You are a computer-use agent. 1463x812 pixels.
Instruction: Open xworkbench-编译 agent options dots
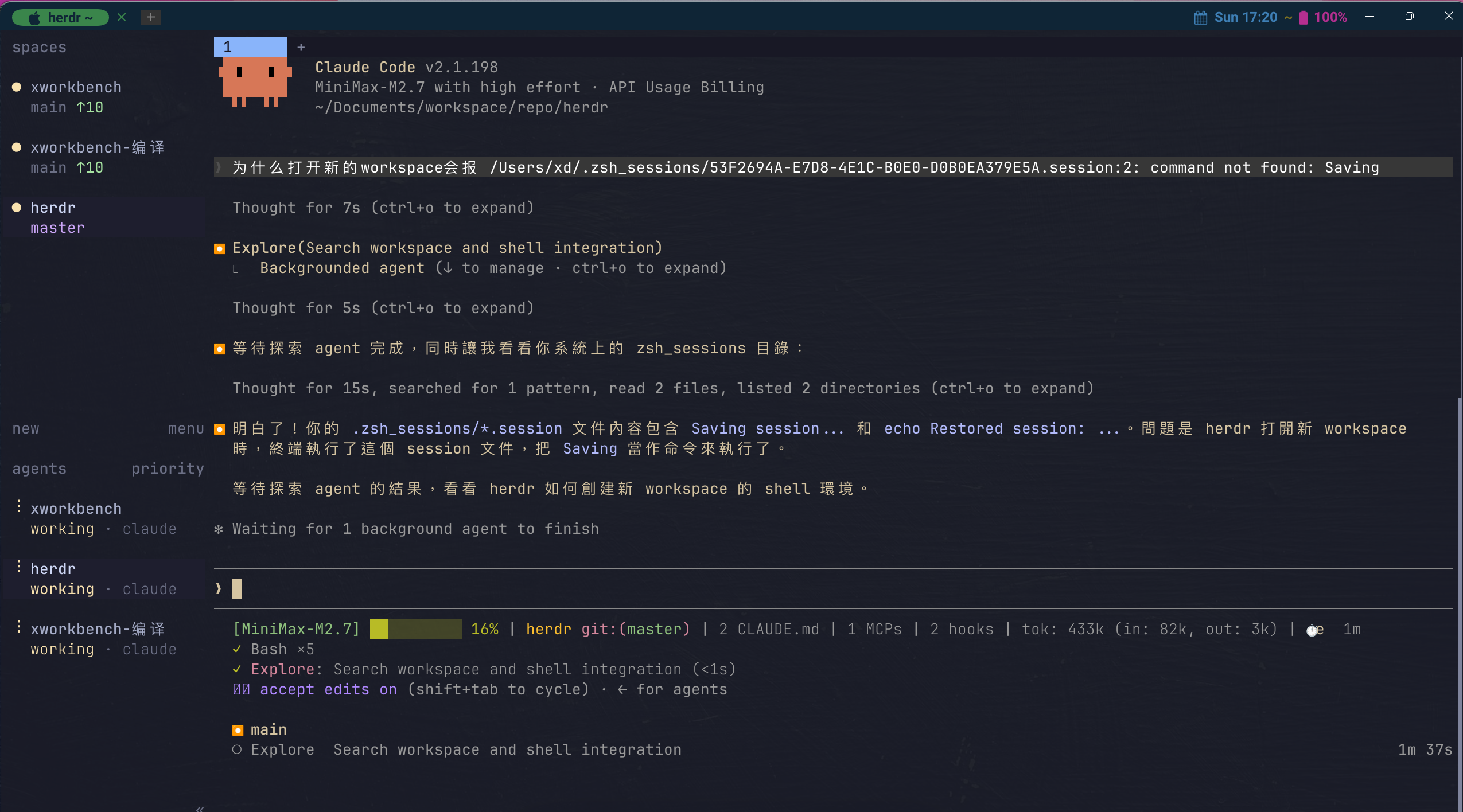(19, 627)
